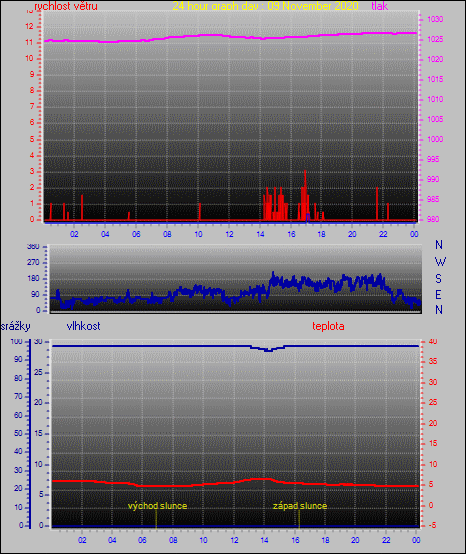Click value 9 on wind speed axis
Screen dimensions: 466x554
click(x=32, y=75)
